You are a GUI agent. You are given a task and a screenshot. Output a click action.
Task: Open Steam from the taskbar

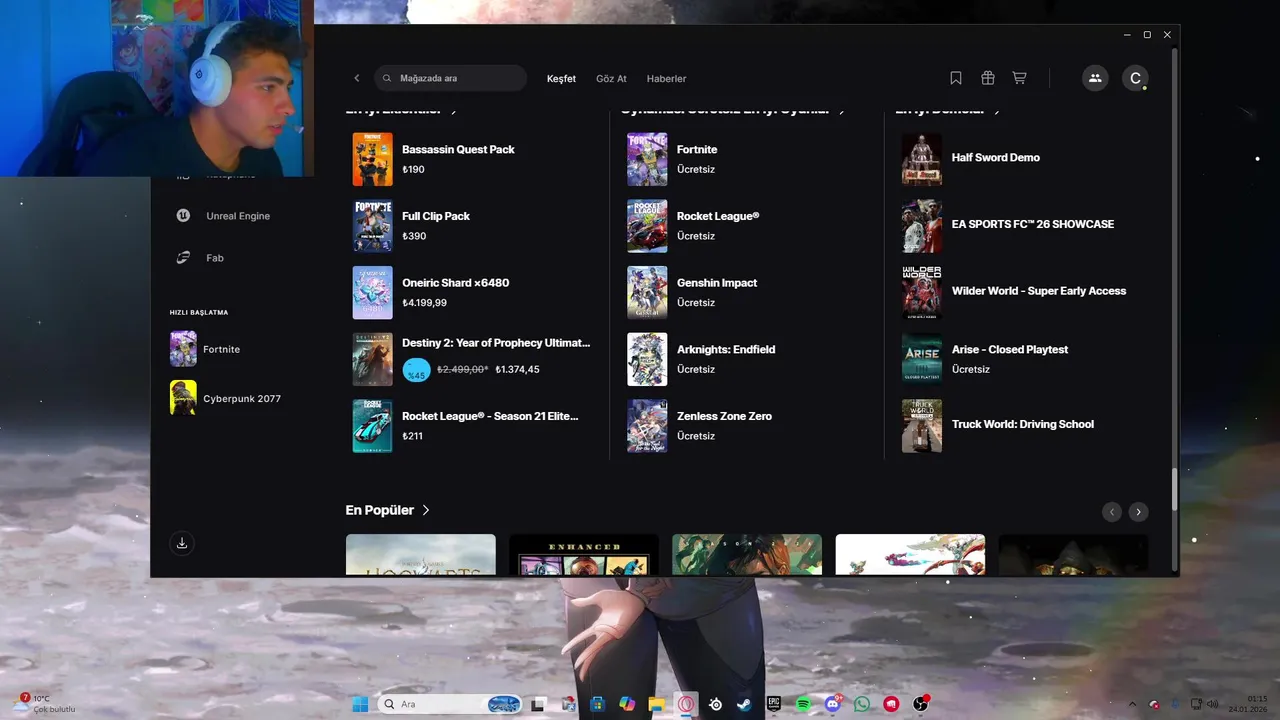coord(744,704)
